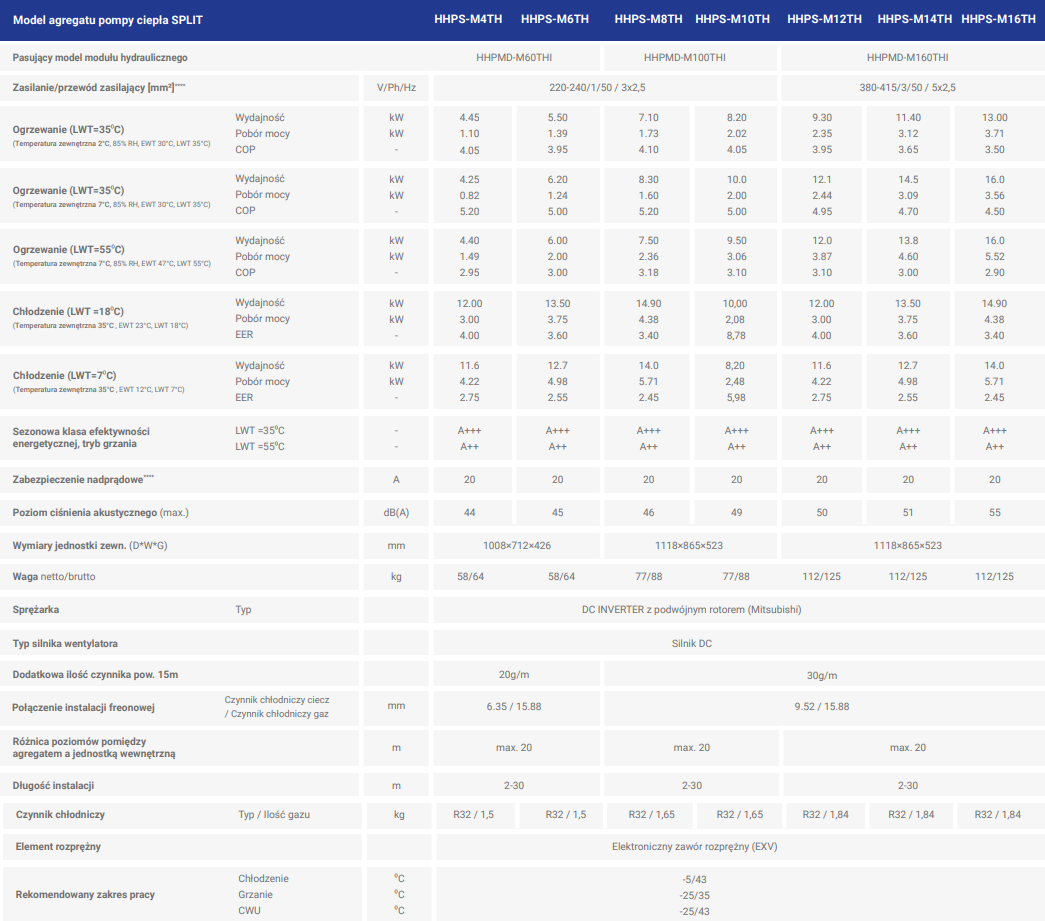Select the 49 dB(A) noise value
Screen dimensions: 1045x921
[736, 512]
